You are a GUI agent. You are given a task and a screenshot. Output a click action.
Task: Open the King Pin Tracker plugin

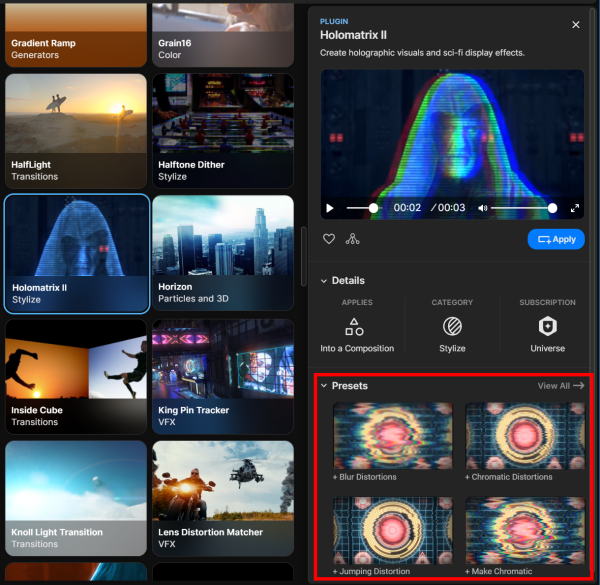223,376
